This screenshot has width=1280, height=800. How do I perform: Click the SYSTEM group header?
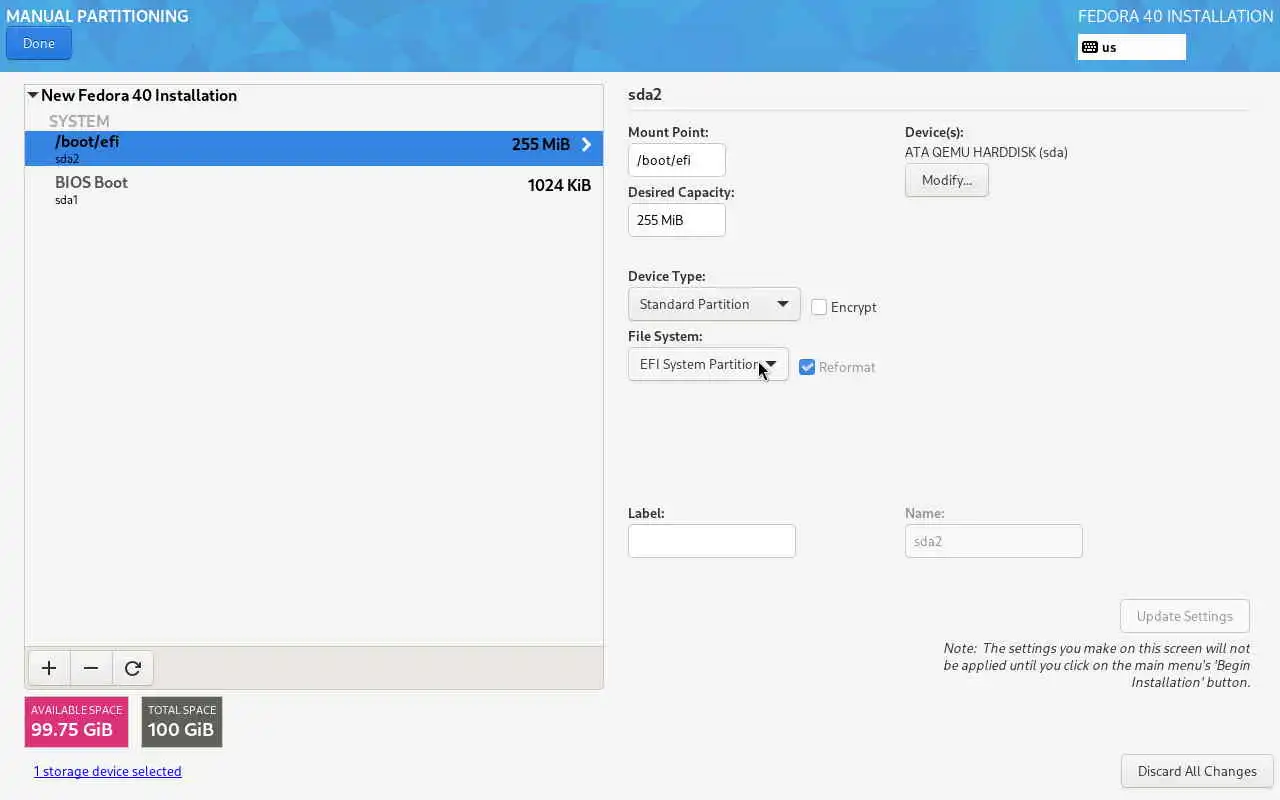click(x=79, y=121)
